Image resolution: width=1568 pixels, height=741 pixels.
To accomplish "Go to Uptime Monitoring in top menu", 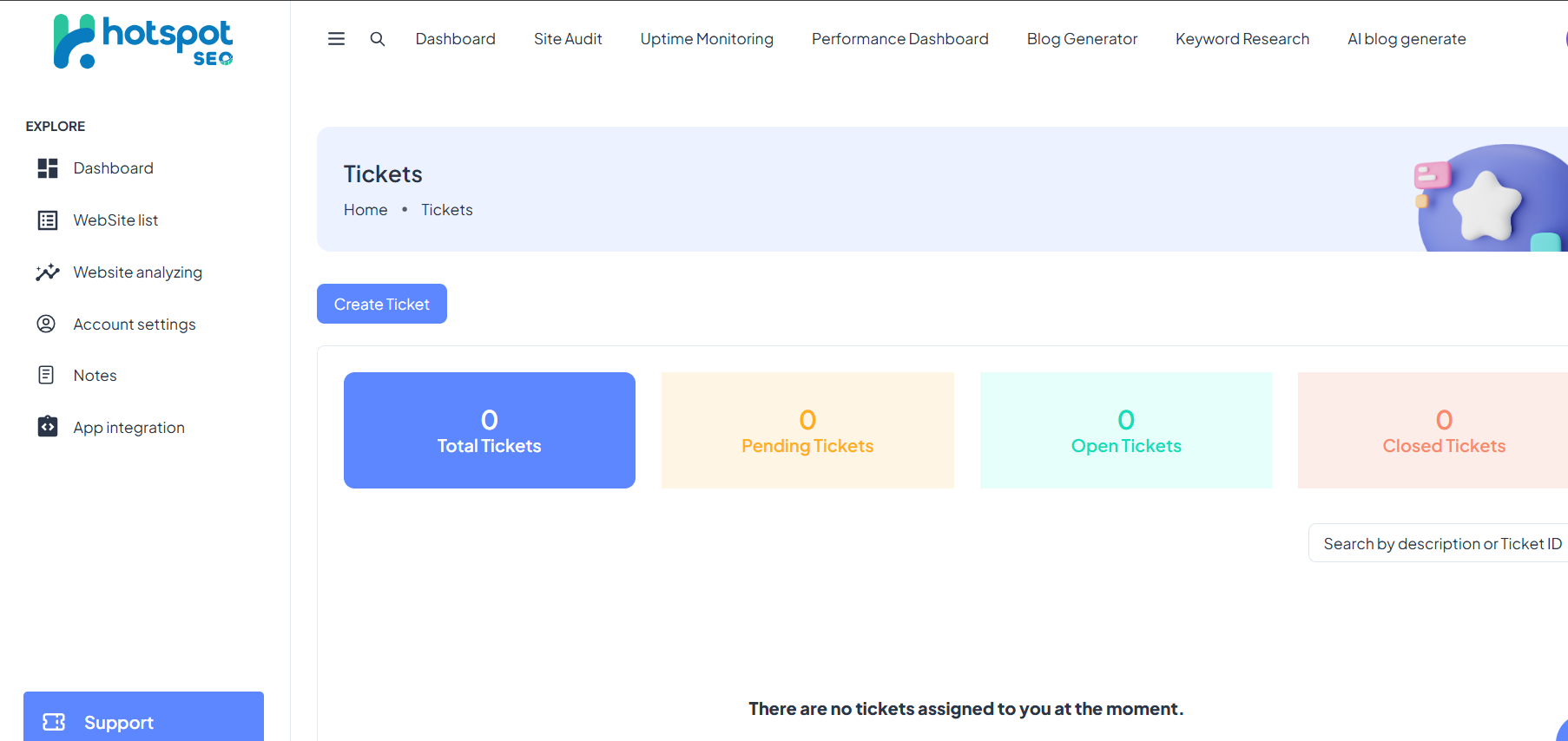I will tap(707, 39).
